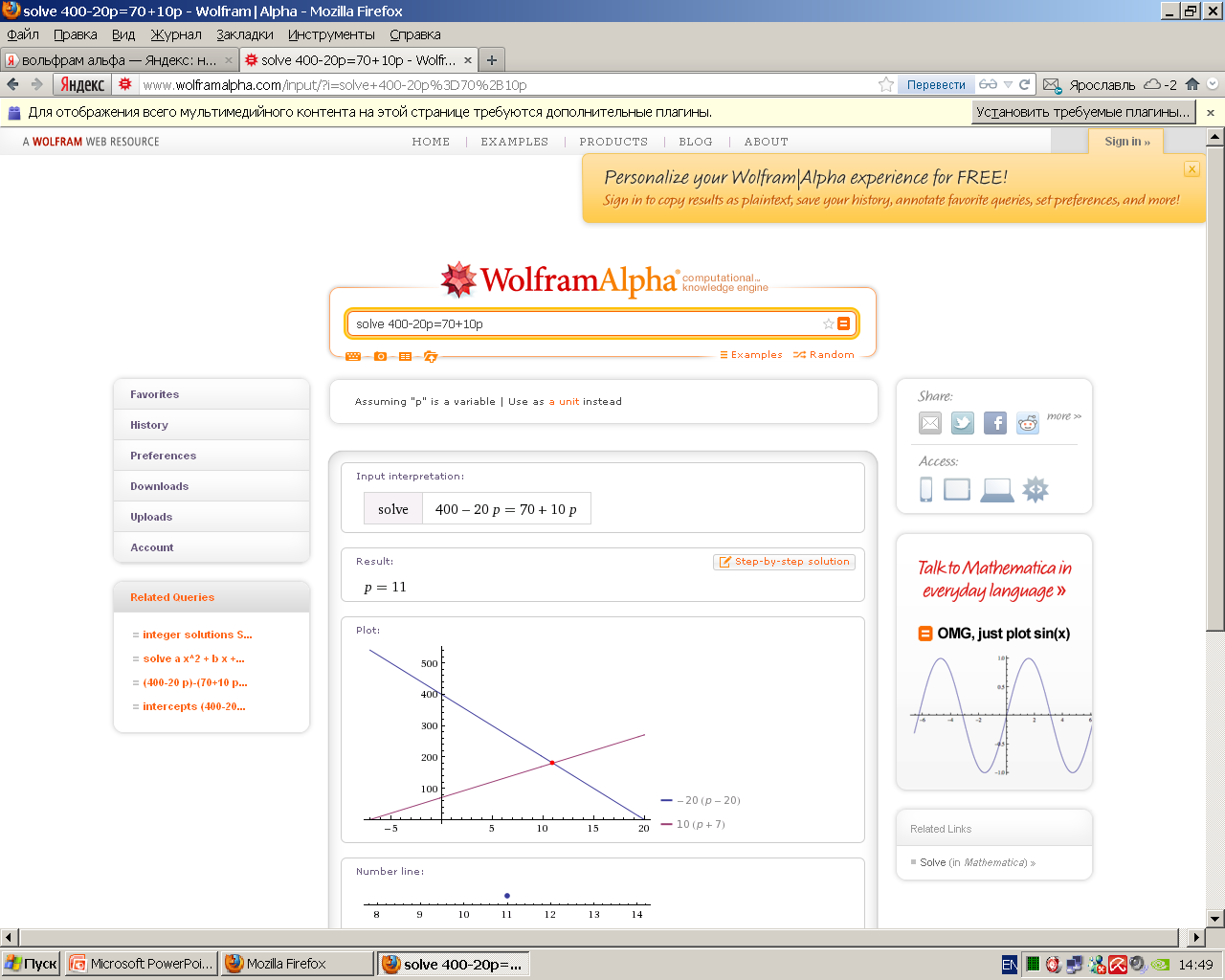Click the image input camera icon
This screenshot has height=980, width=1225.
click(x=380, y=356)
